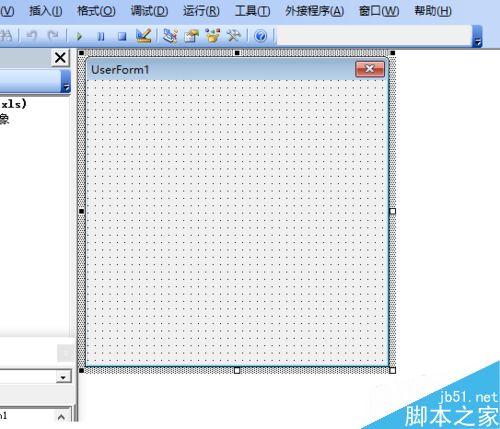Run the macro with green play icon
The width and height of the screenshot is (500, 429).
79,36
